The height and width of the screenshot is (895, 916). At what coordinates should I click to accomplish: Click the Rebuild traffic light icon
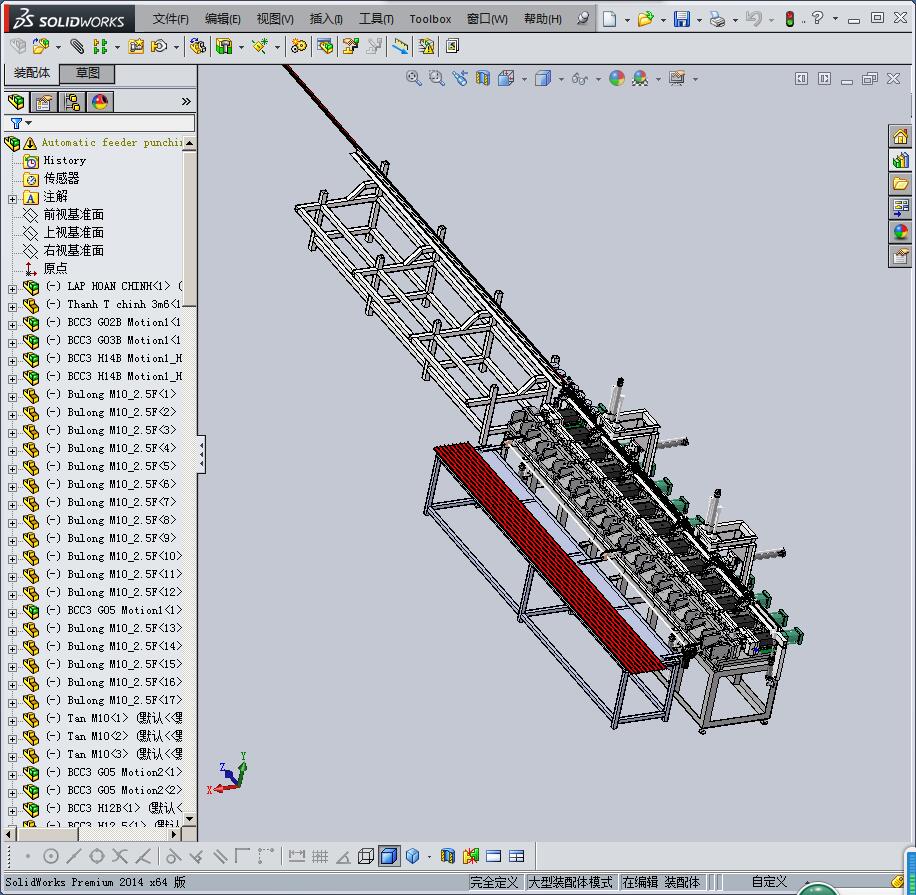(x=789, y=19)
